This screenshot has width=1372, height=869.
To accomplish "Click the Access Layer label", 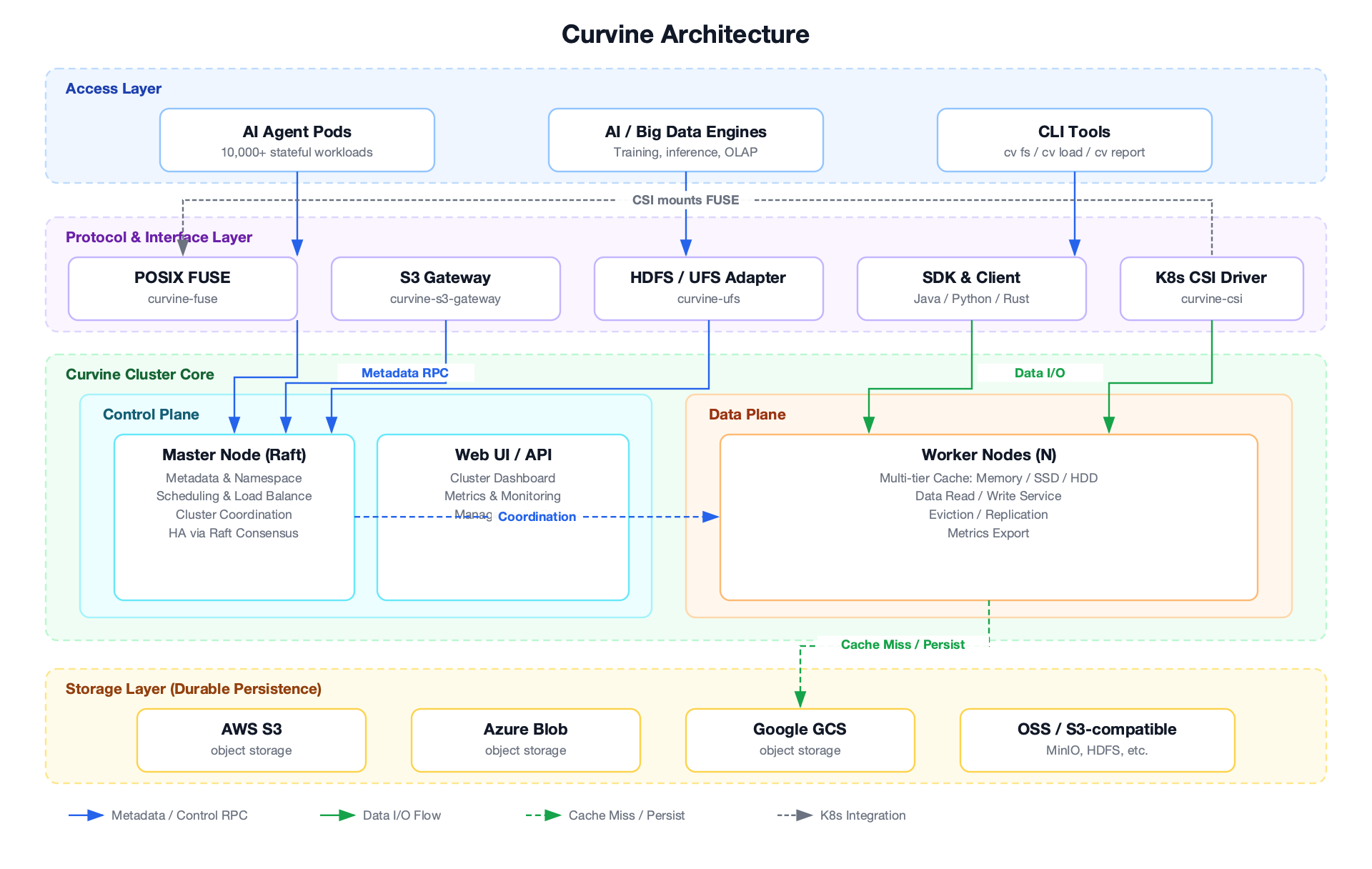I will (114, 89).
